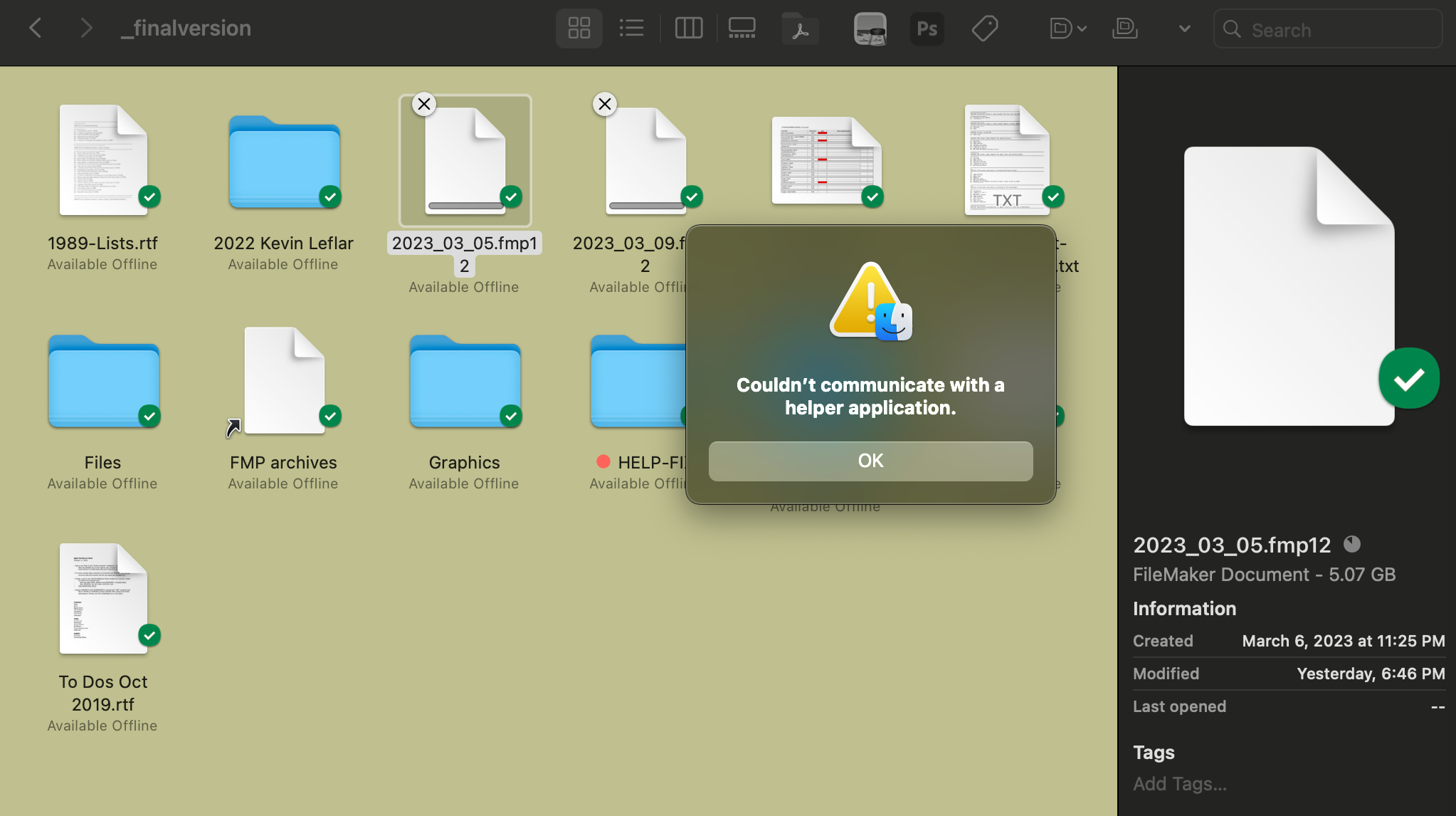This screenshot has height=816, width=1456.
Task: Click the icon view toggle button
Action: tap(580, 27)
